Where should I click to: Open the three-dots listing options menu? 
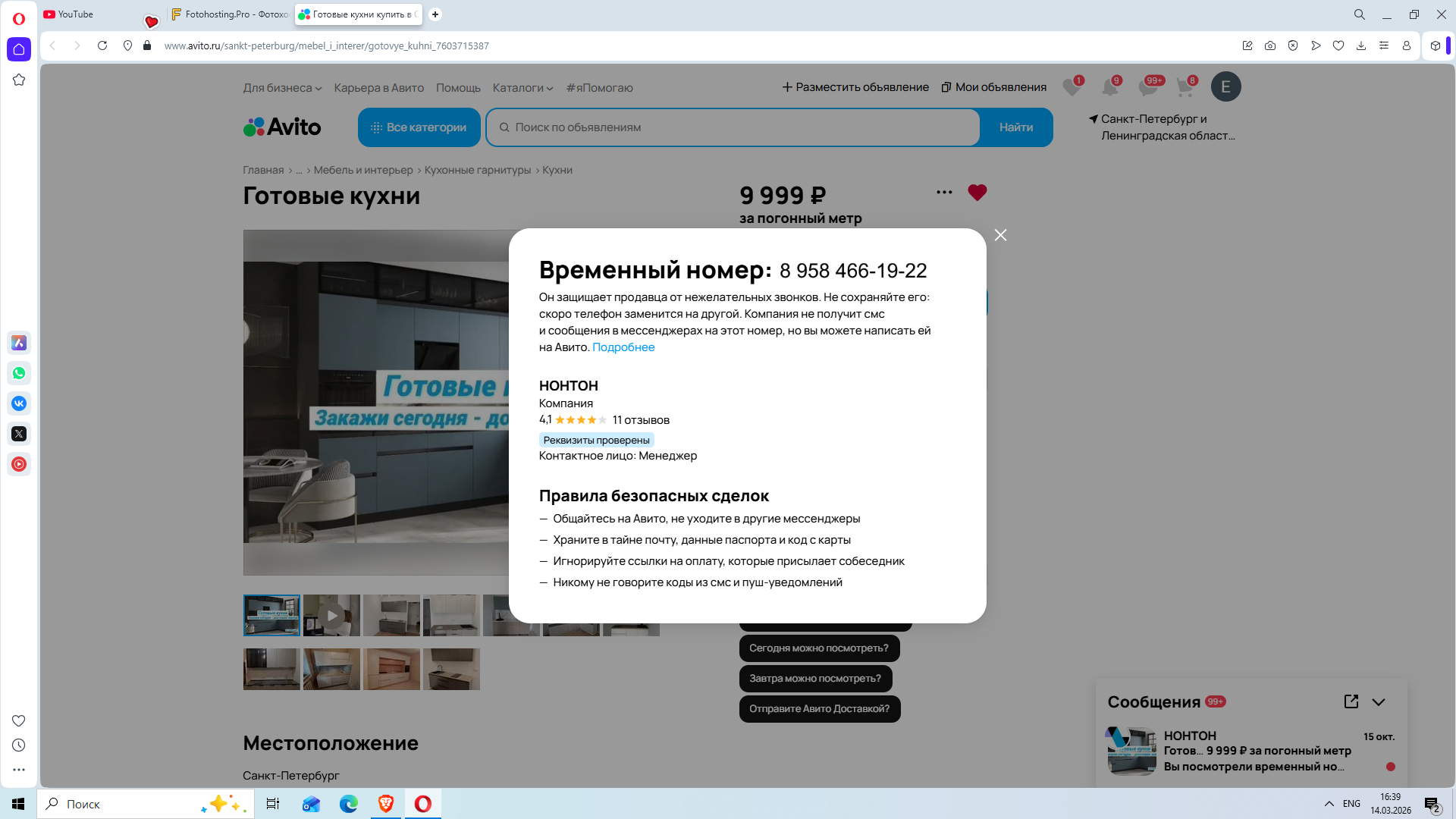(x=944, y=193)
